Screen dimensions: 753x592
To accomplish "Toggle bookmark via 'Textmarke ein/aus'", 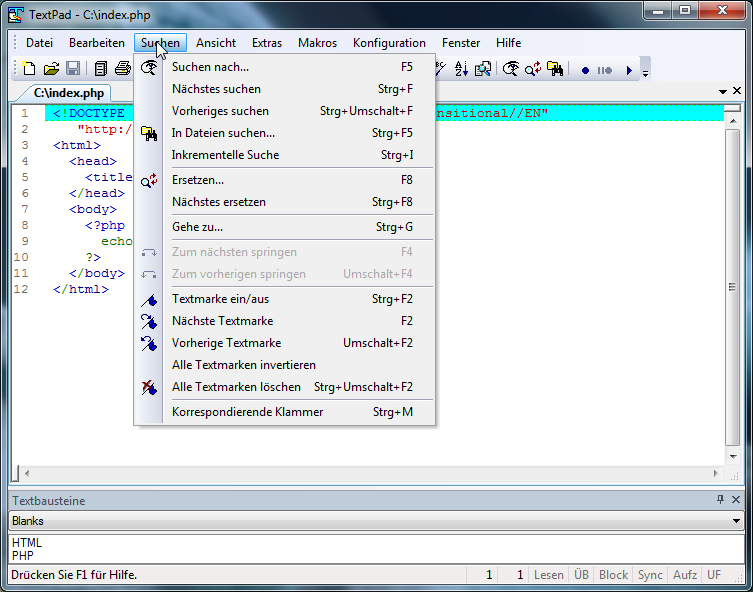I will [x=284, y=299].
